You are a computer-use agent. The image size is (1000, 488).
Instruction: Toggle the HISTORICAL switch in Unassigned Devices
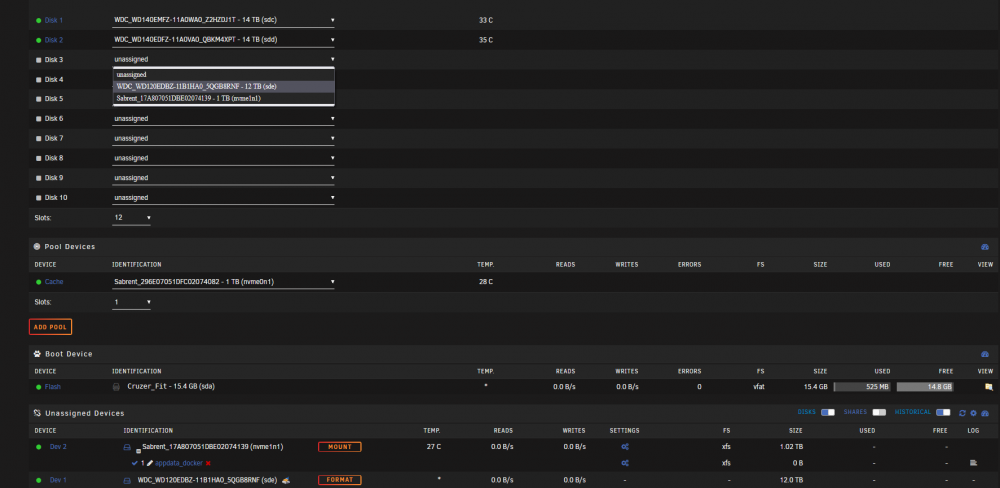tap(943, 413)
